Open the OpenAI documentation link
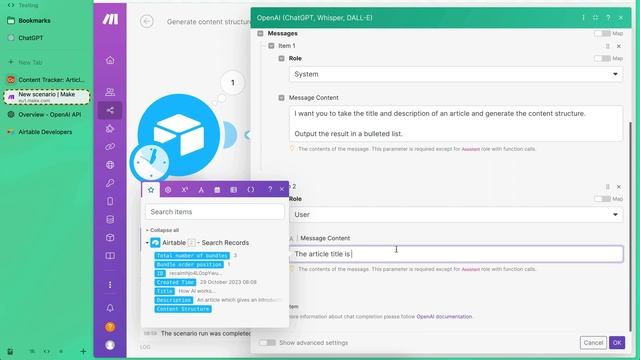640x360 pixels. (x=444, y=317)
